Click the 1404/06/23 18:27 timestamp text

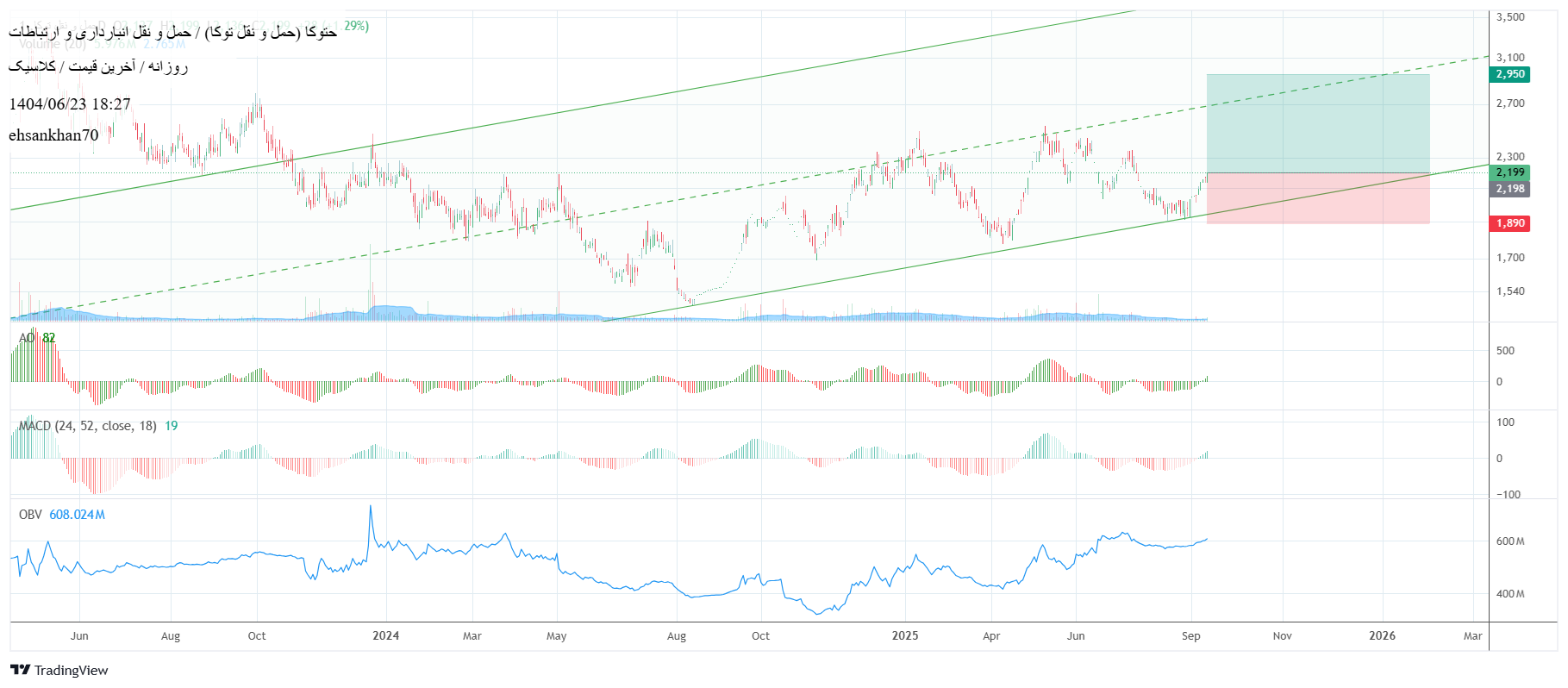tap(70, 104)
